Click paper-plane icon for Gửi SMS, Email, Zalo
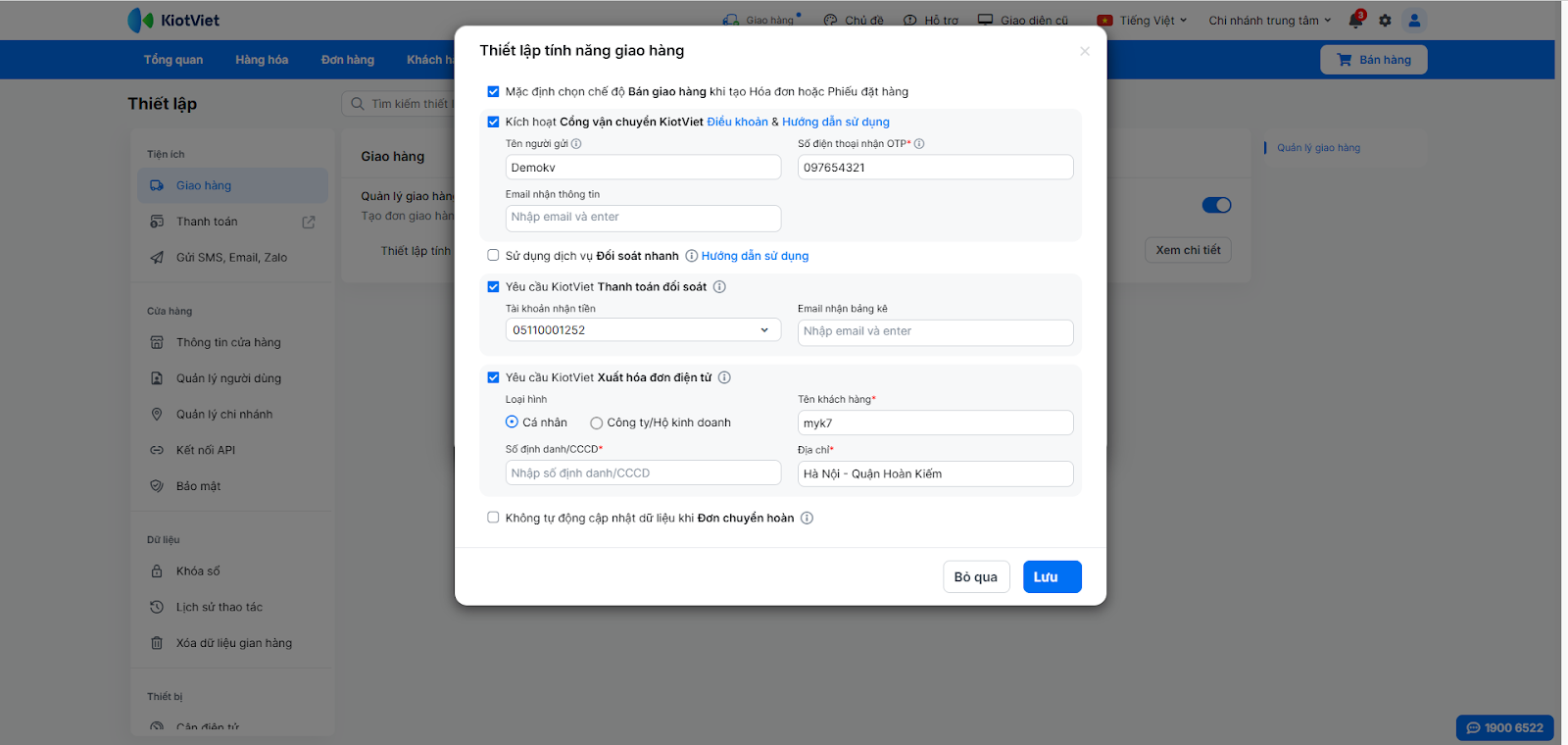This screenshot has height=745, width=1568. [x=157, y=258]
